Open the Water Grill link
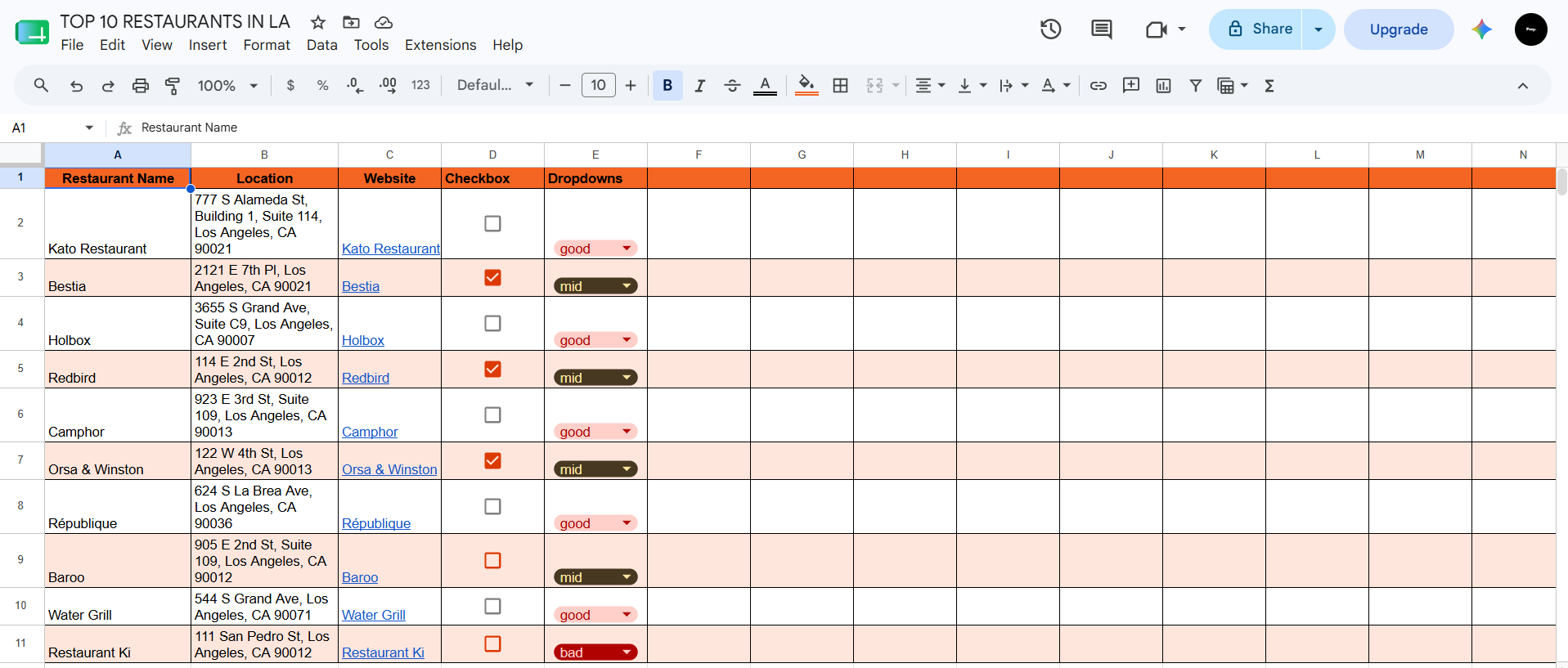The height and width of the screenshot is (668, 1568). pos(374,615)
